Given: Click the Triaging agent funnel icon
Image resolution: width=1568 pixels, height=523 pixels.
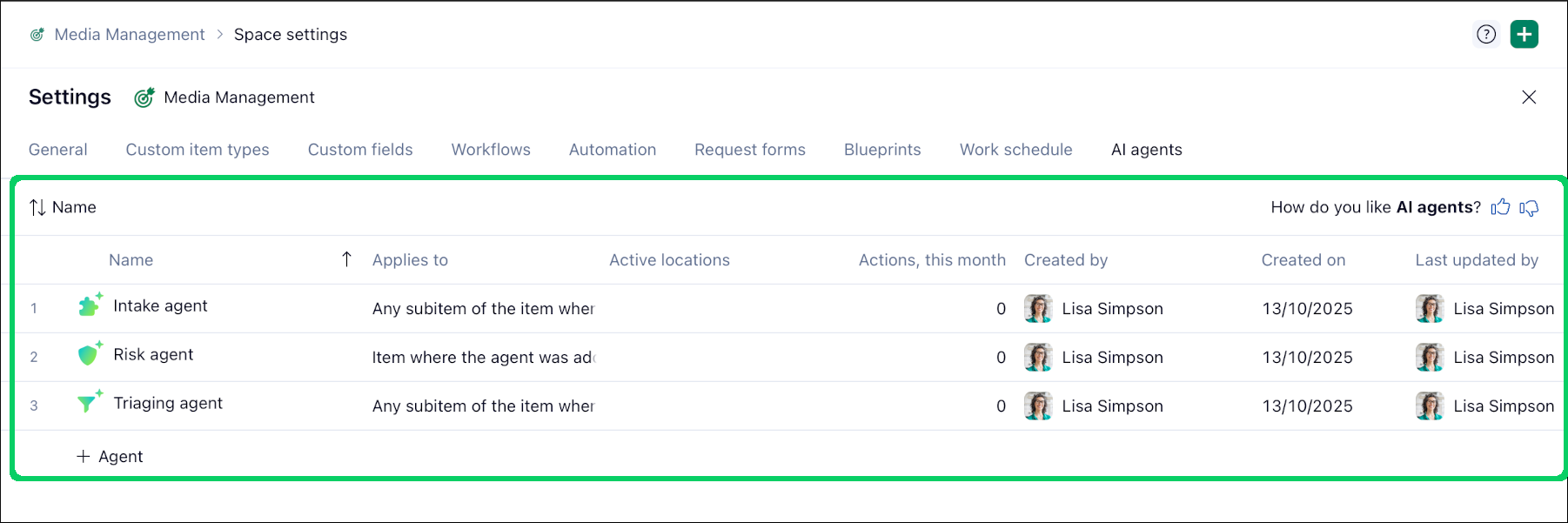Looking at the screenshot, I should [88, 403].
